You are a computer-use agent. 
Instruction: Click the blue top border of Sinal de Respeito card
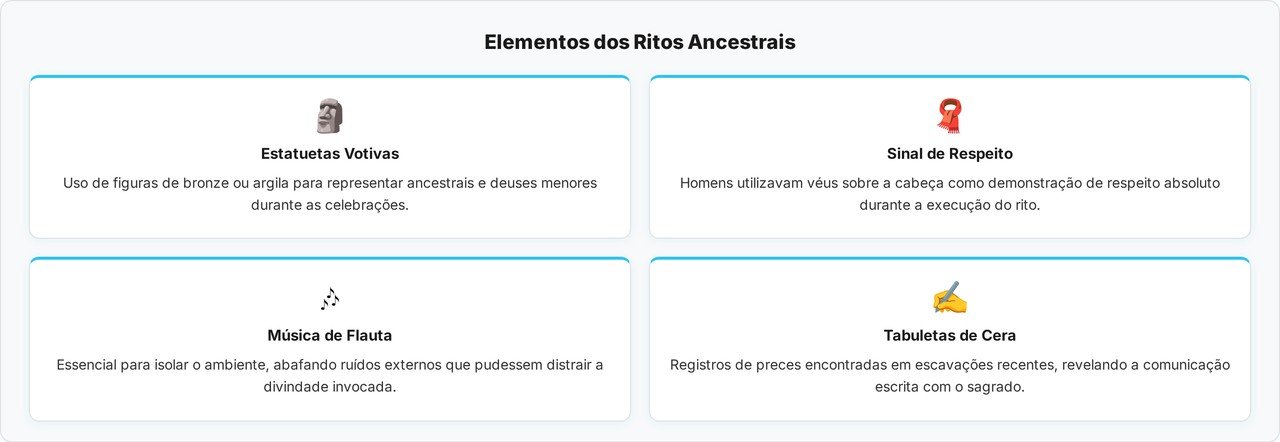coord(949,77)
